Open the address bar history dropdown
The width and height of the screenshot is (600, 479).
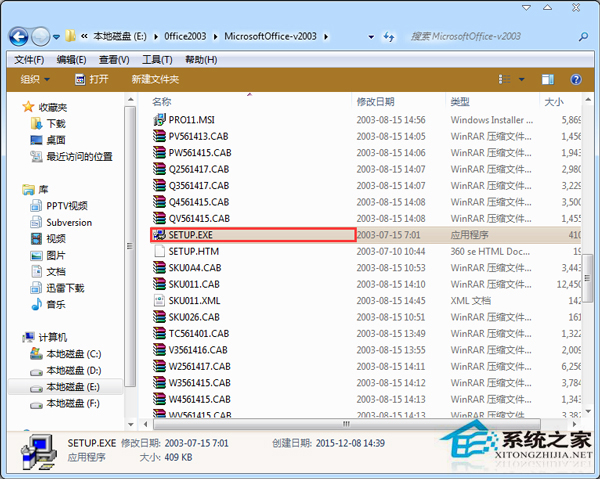371,37
